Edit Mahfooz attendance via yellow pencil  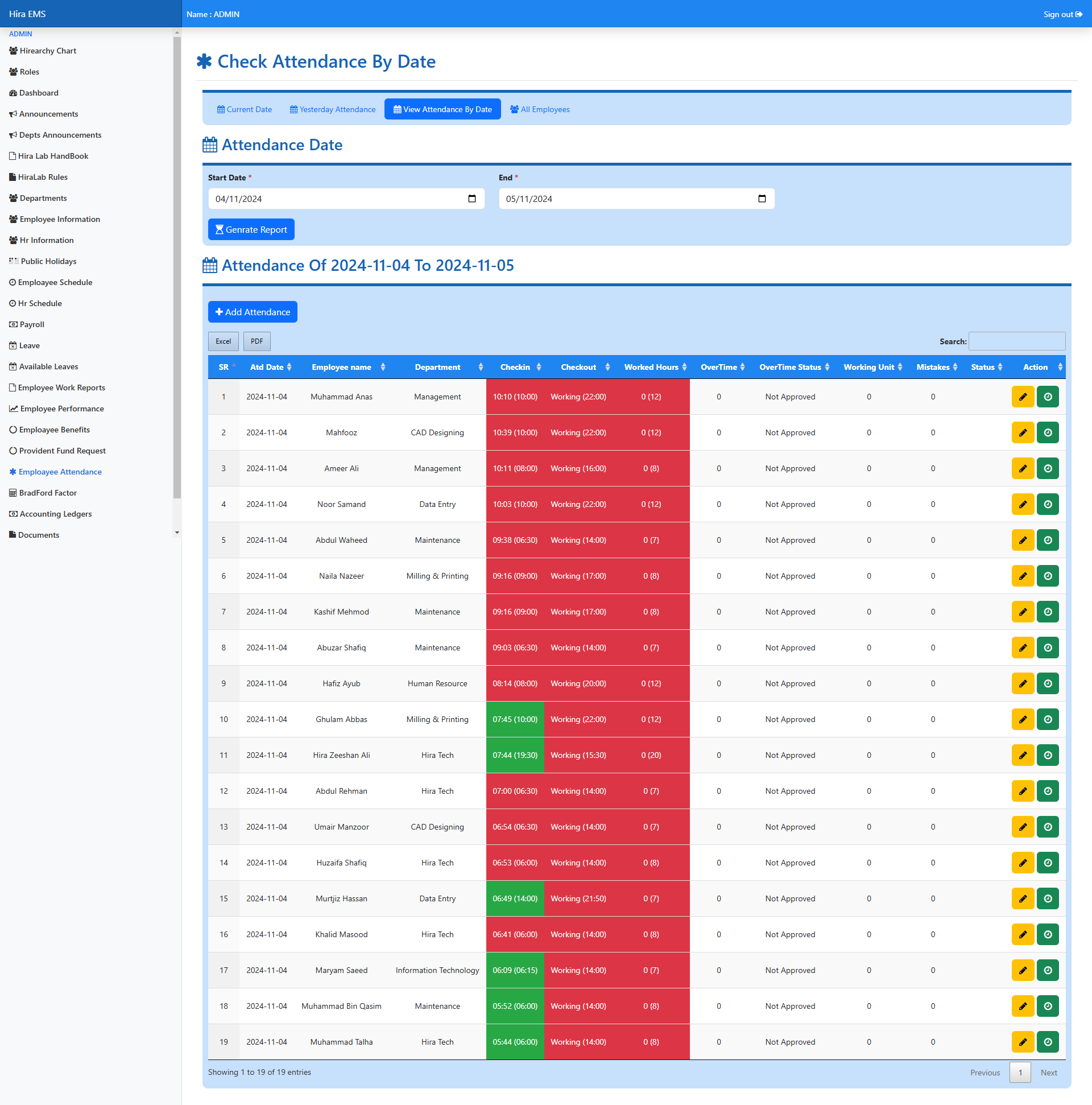click(x=1023, y=433)
